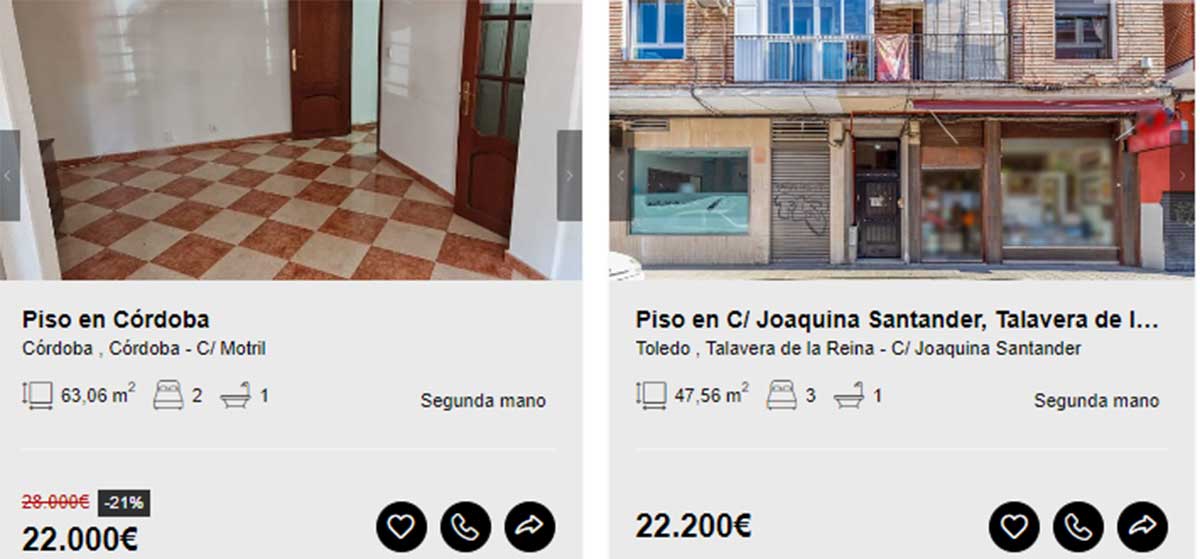This screenshot has width=1200, height=559.
Task: Select 'Córdoba, Córdoba - C/ Motril' address
Action: coord(144,349)
